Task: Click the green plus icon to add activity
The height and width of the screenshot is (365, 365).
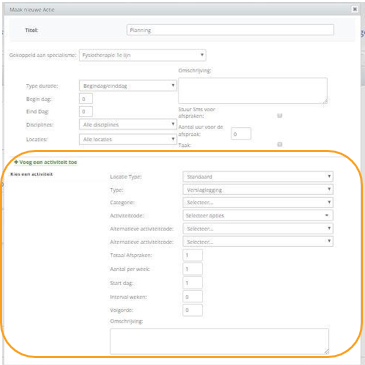Action: (16, 162)
